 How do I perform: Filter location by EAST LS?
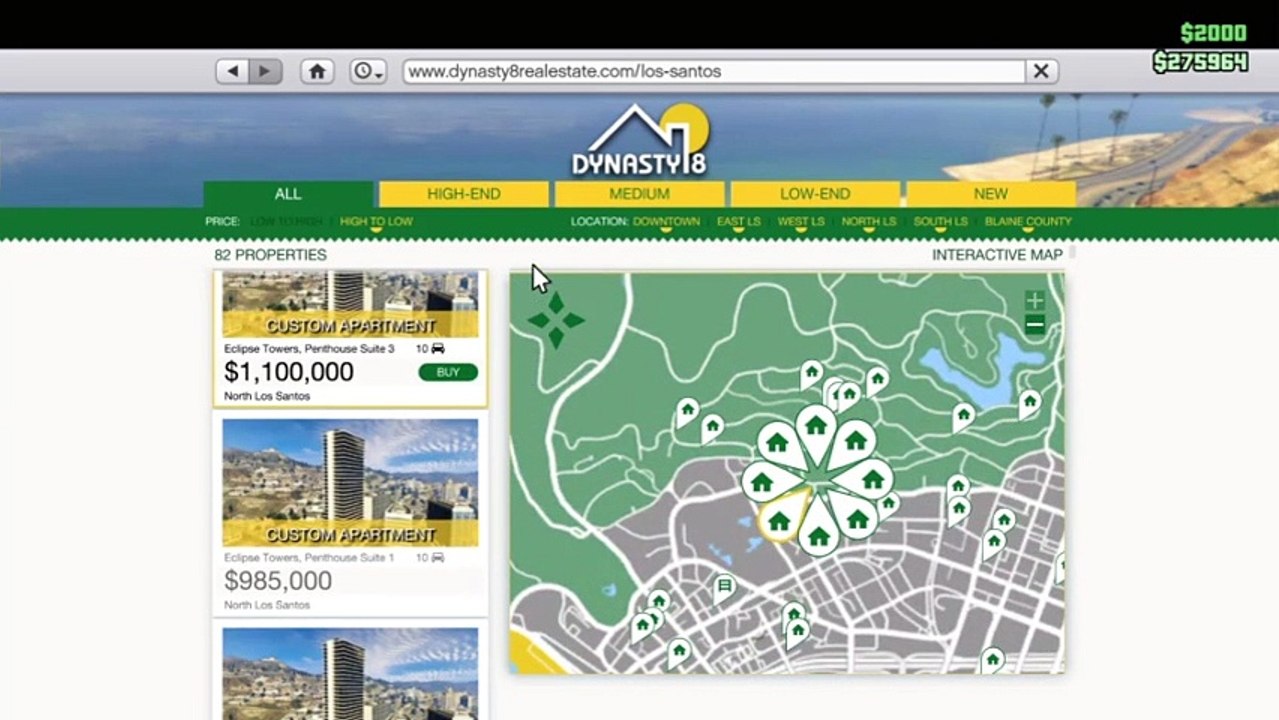pos(739,221)
